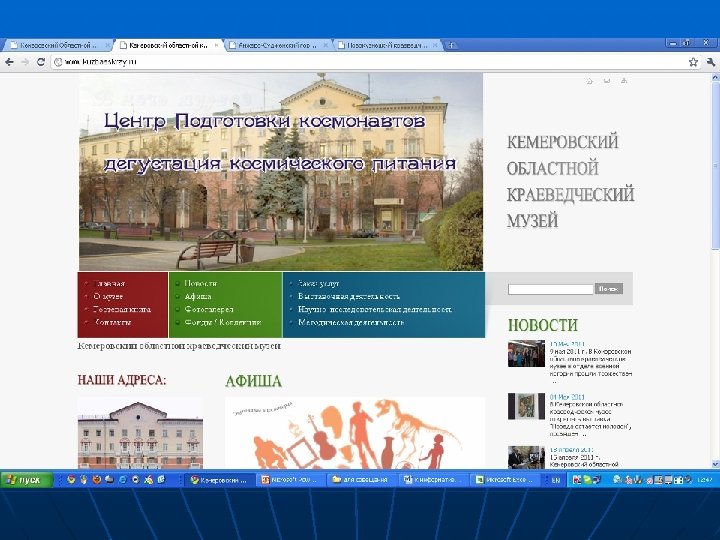
Task: Open the second news thumbnail with painting
Action: [x=526, y=406]
